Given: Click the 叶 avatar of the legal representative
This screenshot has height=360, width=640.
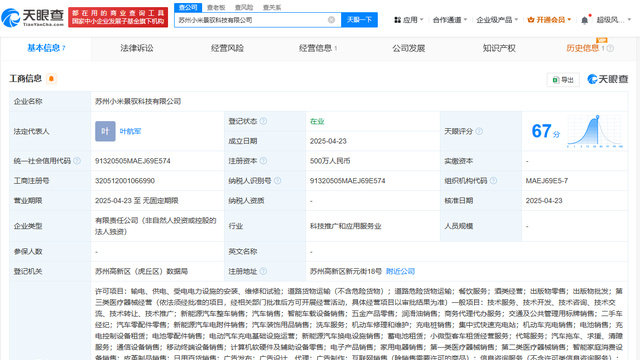Looking at the screenshot, I should [105, 131].
